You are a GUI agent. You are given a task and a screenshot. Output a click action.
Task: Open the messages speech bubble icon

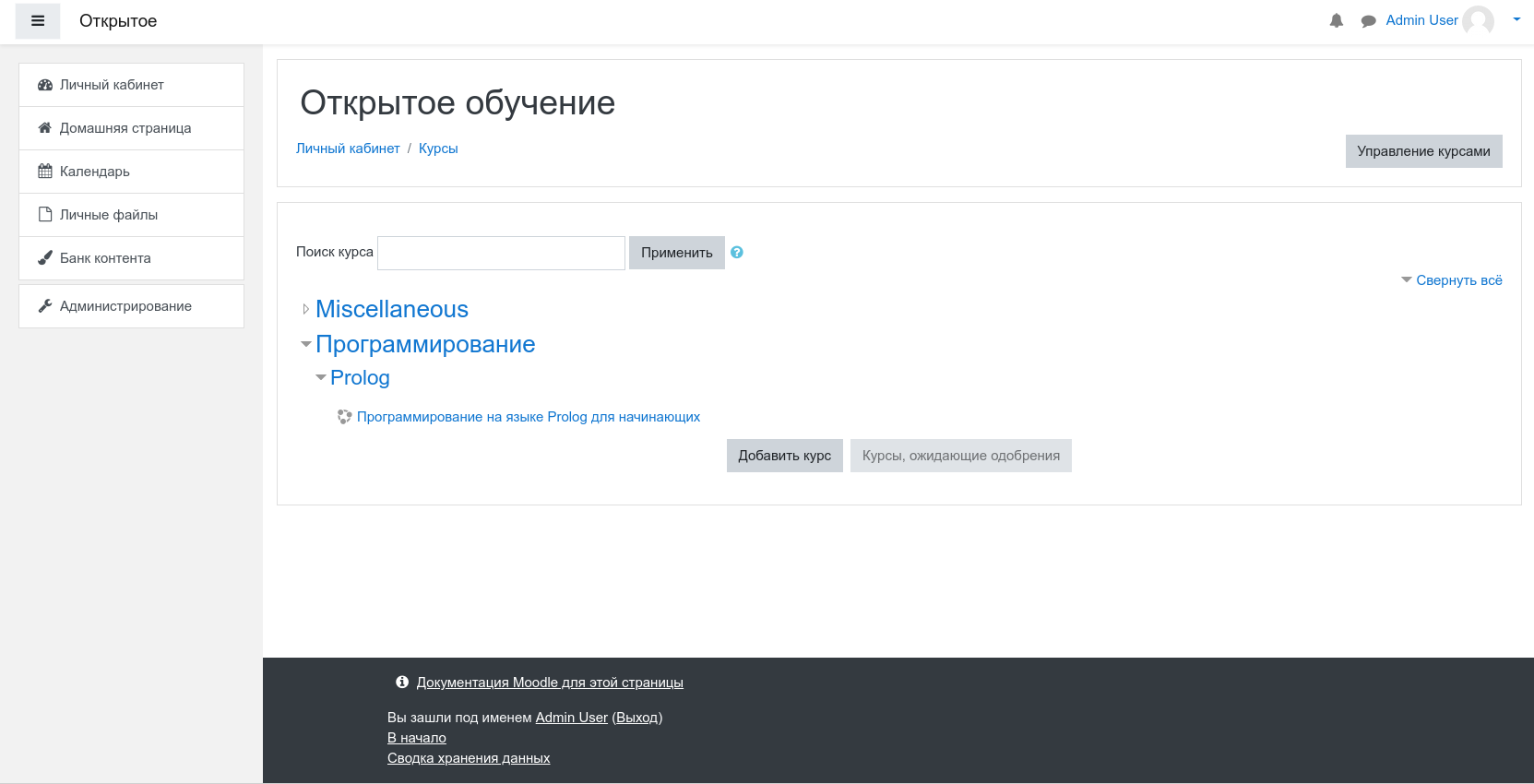1368,21
